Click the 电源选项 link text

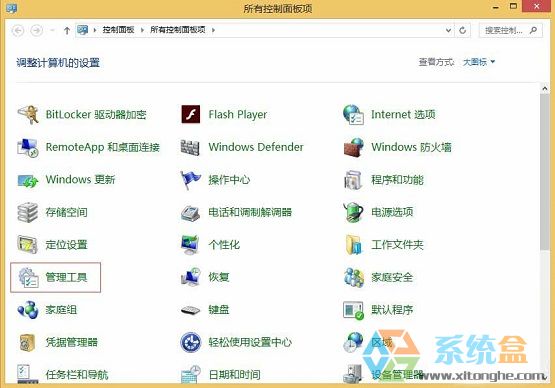[392, 212]
